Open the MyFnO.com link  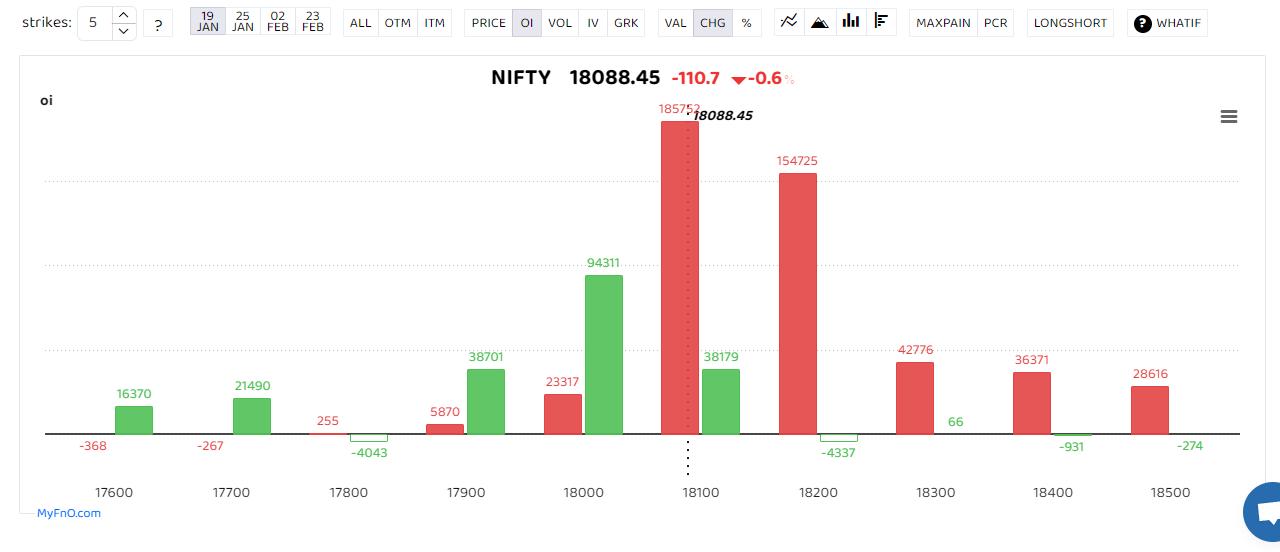click(69, 513)
